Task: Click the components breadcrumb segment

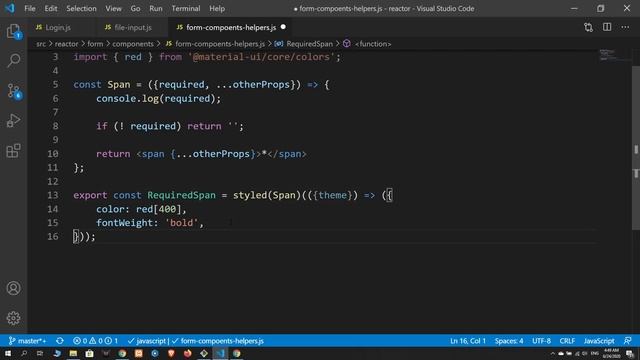Action: click(133, 44)
